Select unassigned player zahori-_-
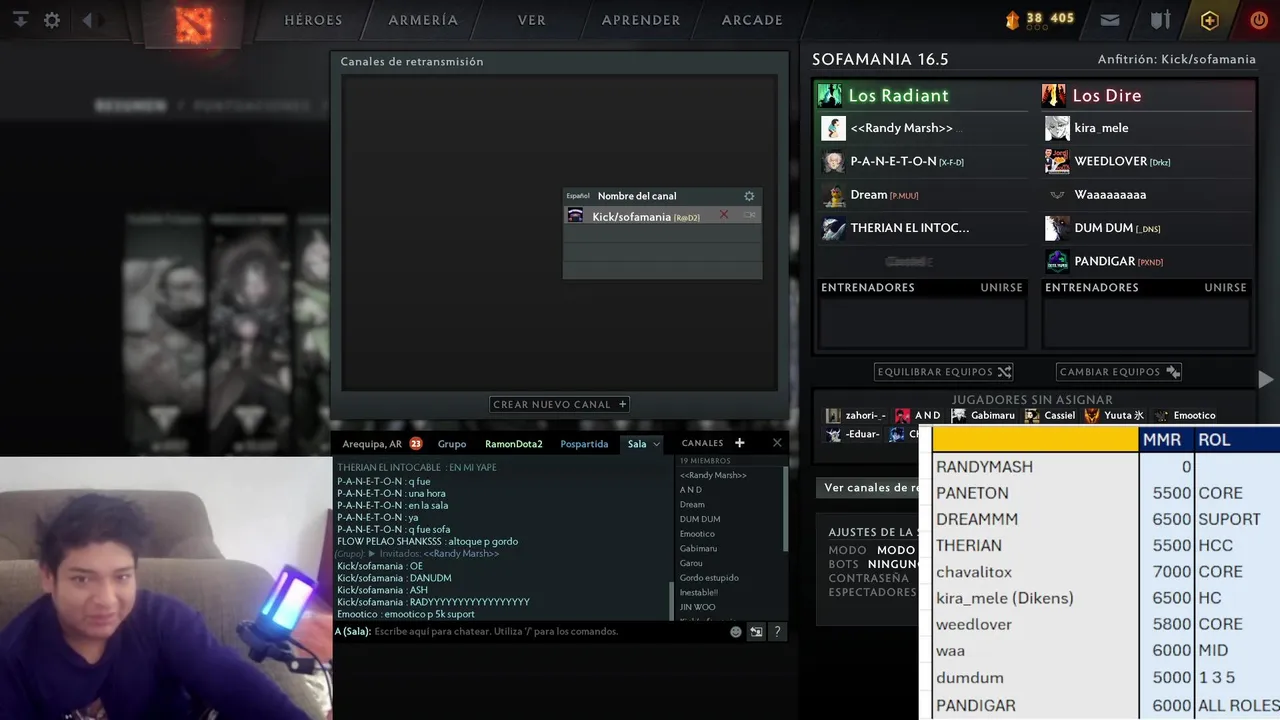 coord(856,415)
